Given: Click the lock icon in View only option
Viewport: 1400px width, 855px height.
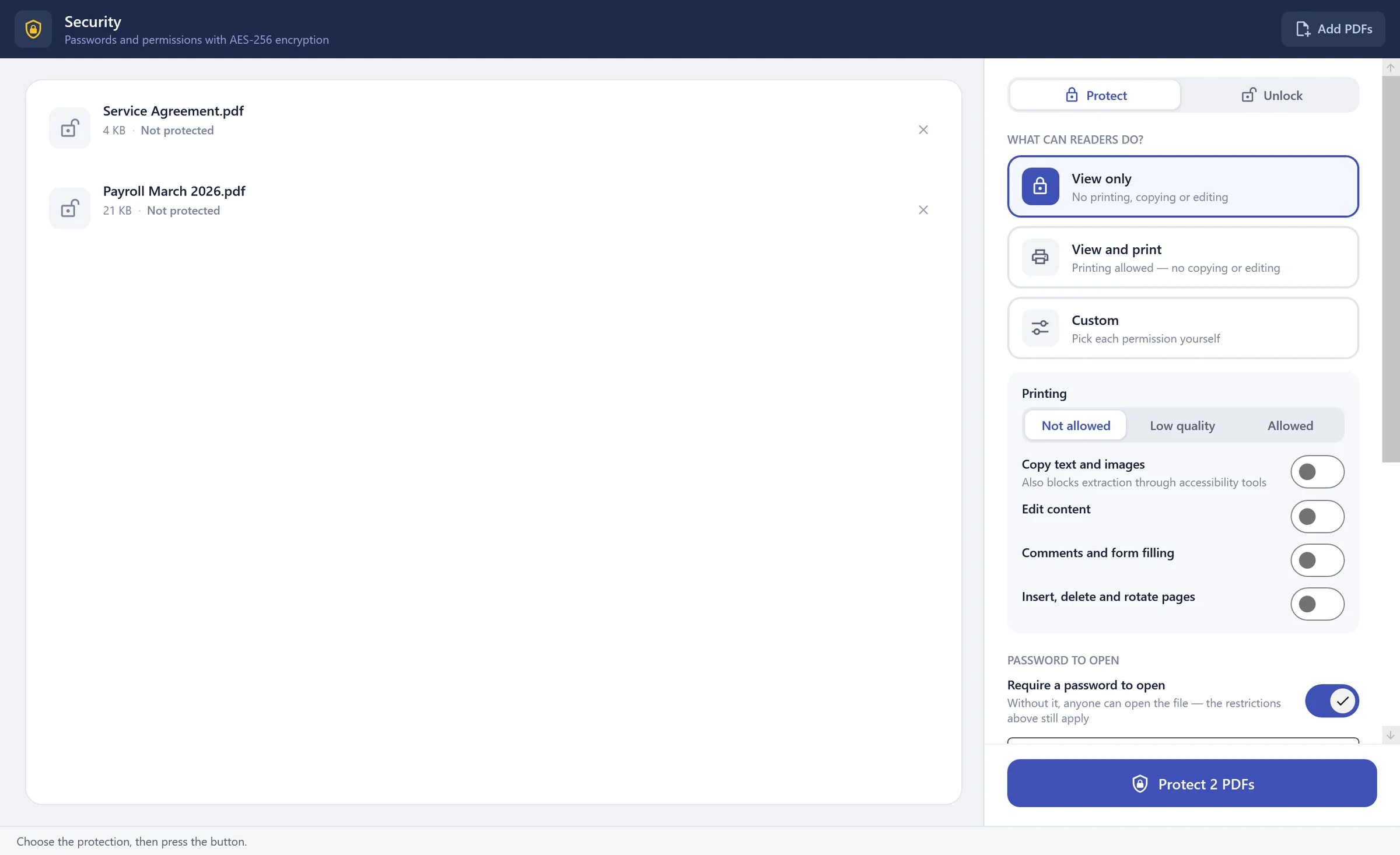Looking at the screenshot, I should [1040, 187].
